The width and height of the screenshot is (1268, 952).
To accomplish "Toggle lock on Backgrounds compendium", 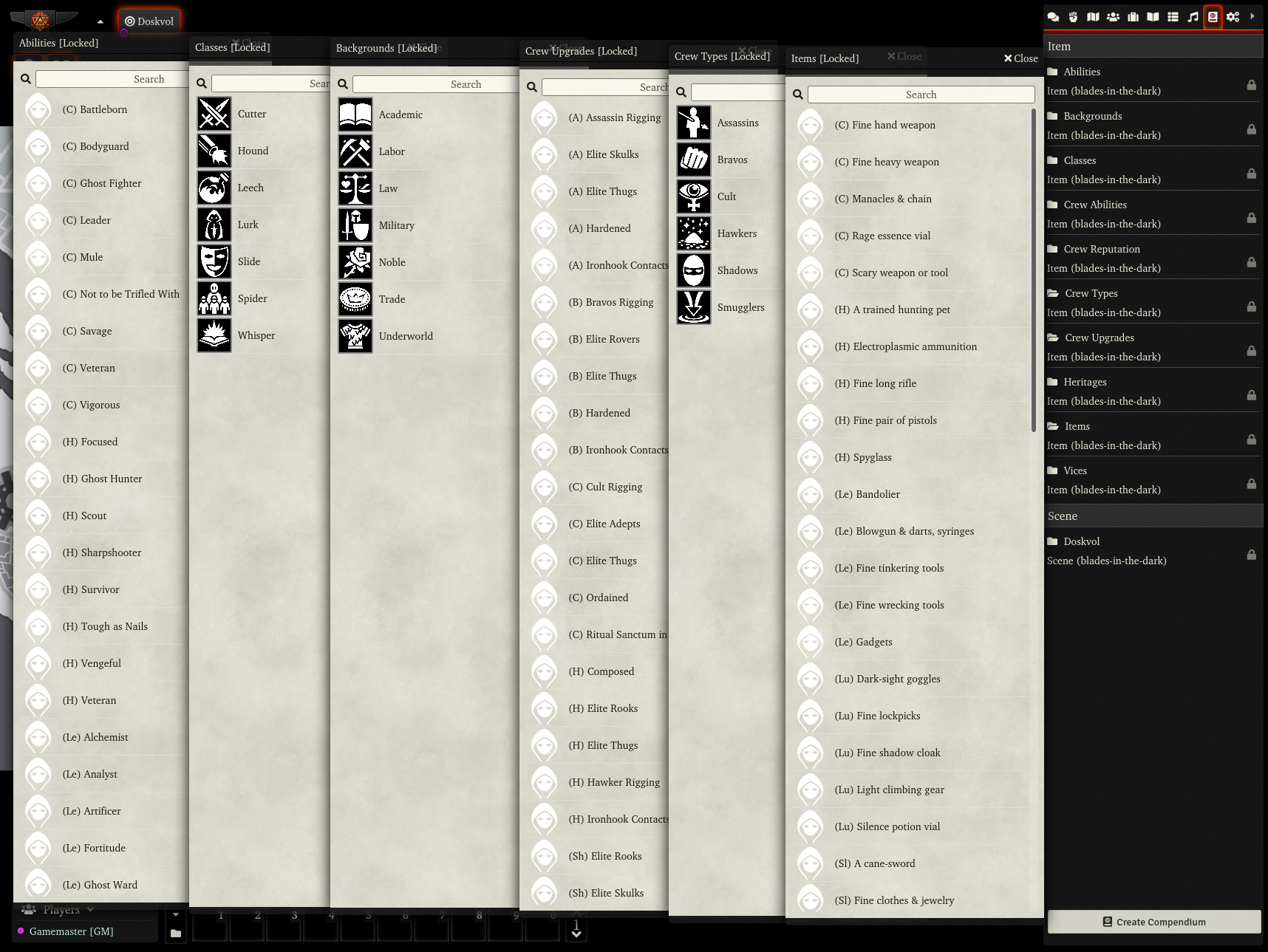I will point(1251,129).
